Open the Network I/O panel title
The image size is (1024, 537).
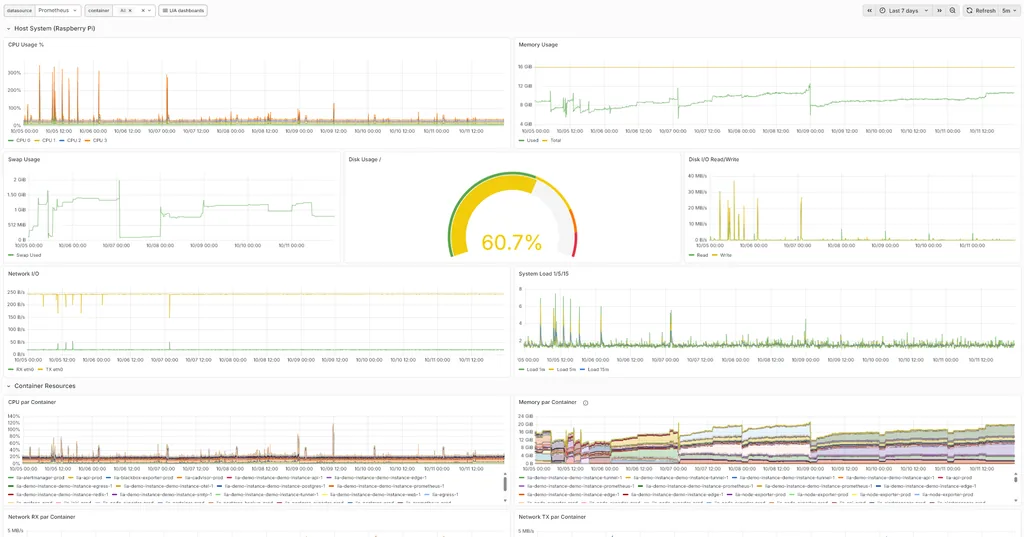[x=24, y=274]
